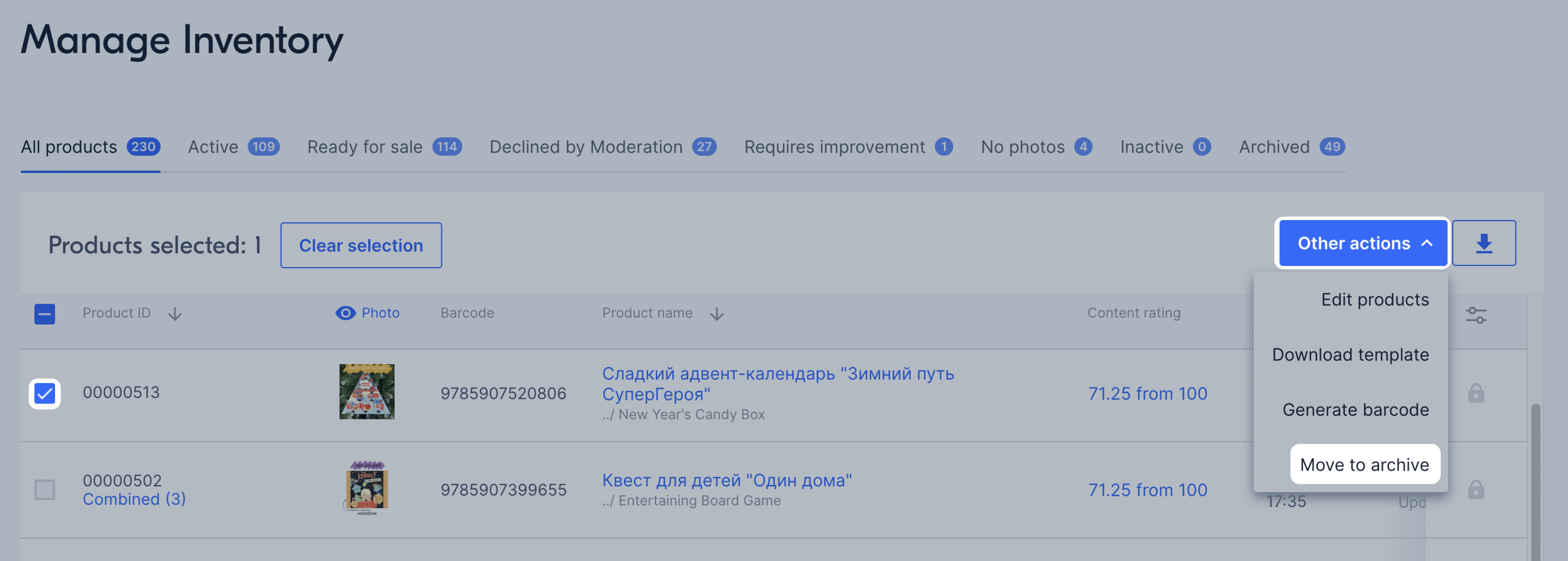Click the Clear selection button

click(360, 245)
